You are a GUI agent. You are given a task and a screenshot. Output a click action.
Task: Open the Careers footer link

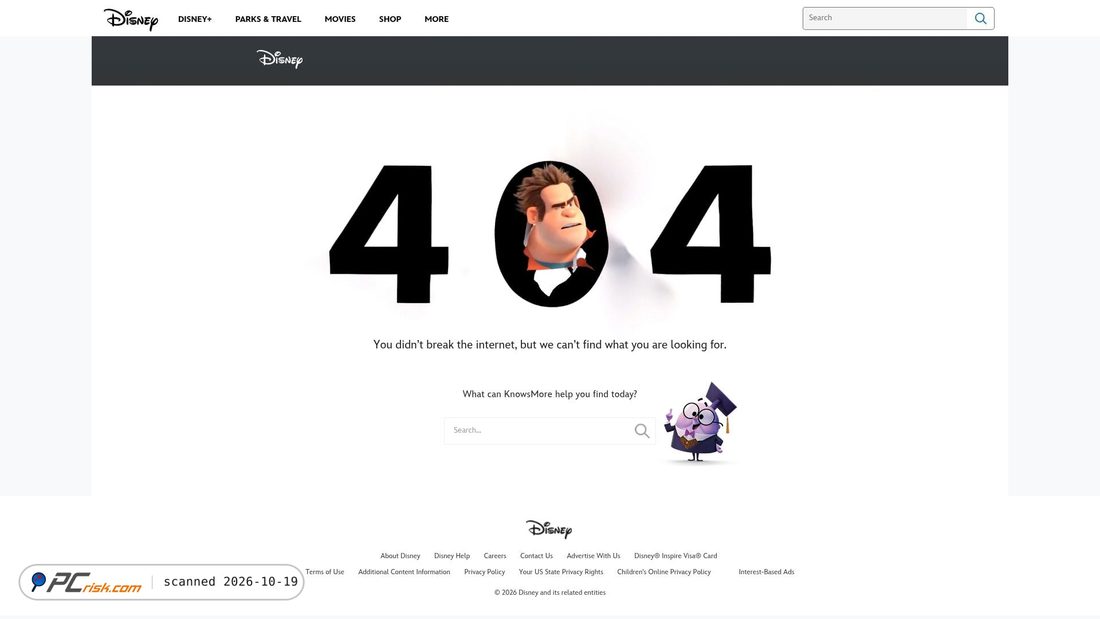pos(495,556)
